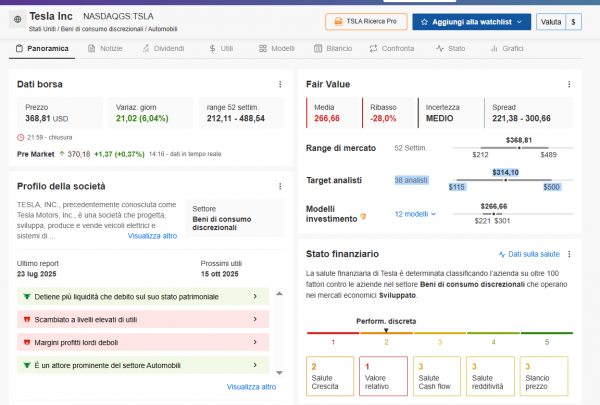Click Range di mercato slider marker
This screenshot has height=405, width=600.
click(519, 148)
